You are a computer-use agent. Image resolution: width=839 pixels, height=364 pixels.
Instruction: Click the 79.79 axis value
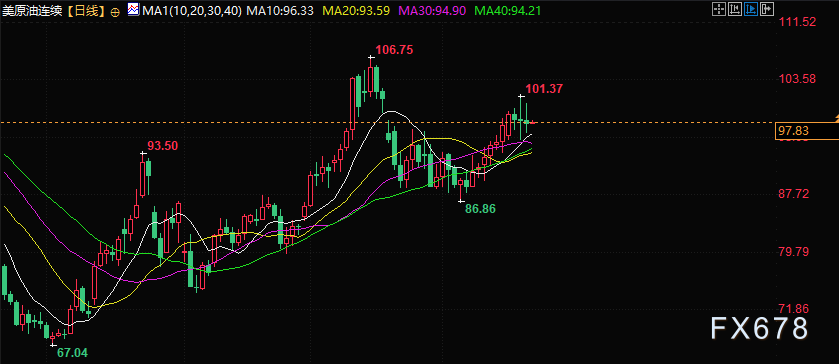click(x=794, y=251)
